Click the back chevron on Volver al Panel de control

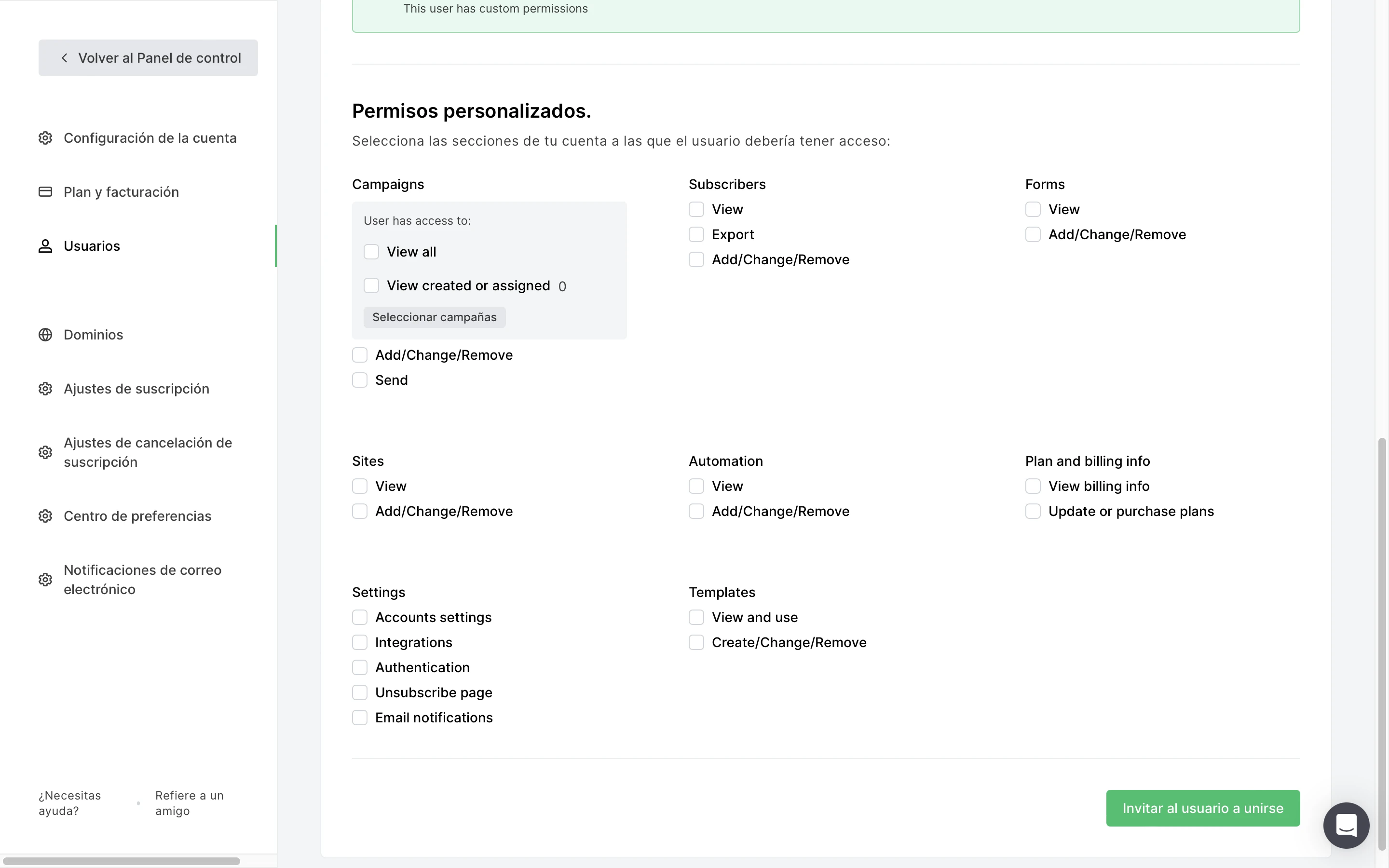(64, 58)
